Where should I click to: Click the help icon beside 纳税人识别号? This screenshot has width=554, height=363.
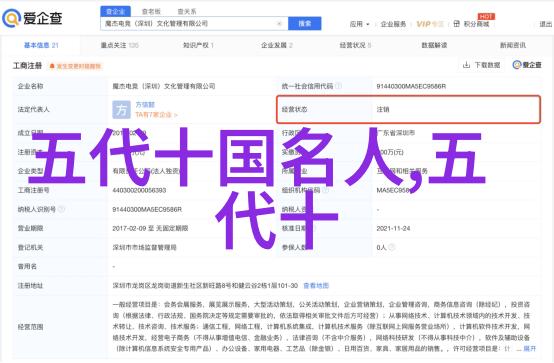click(x=61, y=209)
